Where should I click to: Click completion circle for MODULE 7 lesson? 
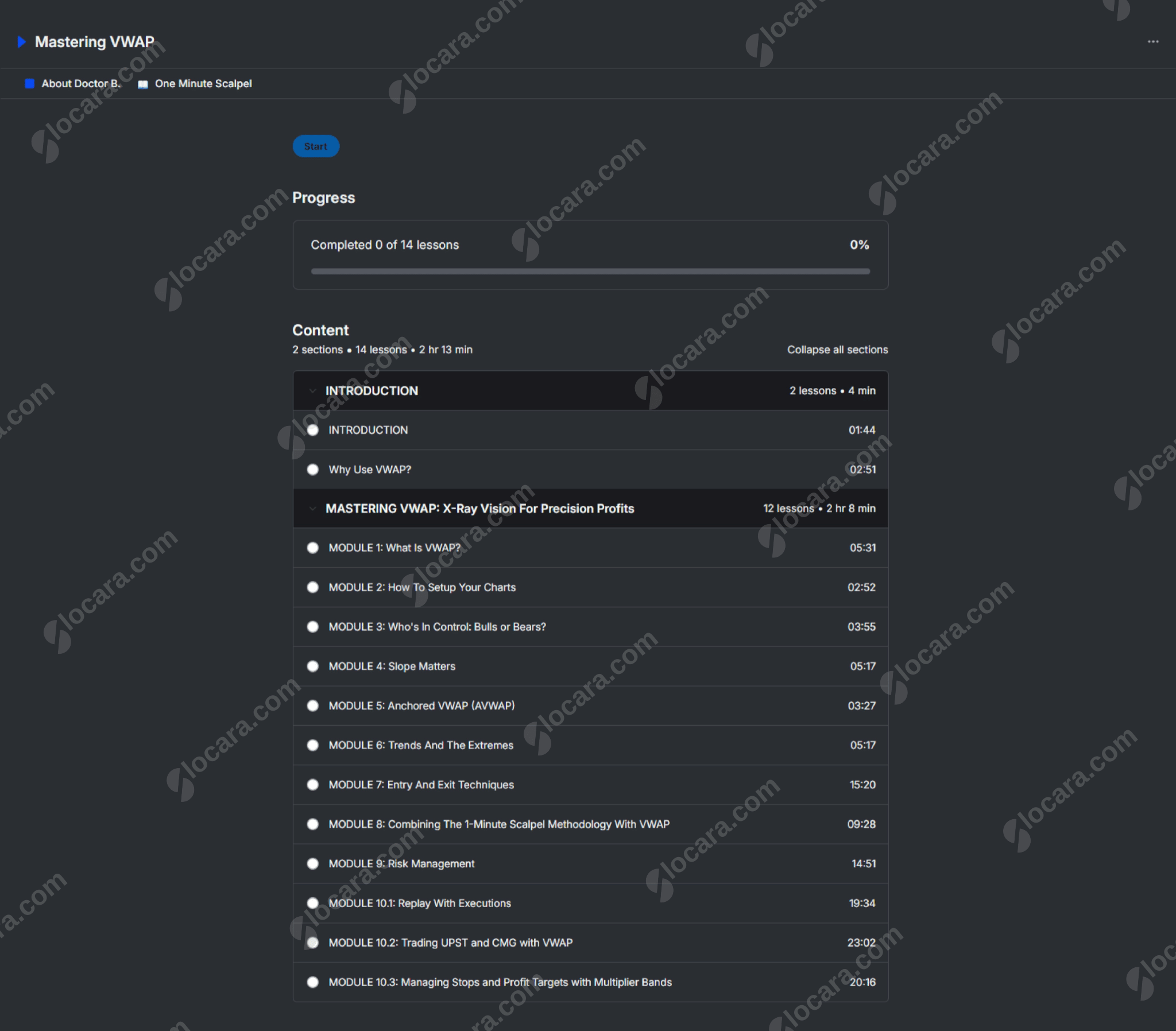312,785
